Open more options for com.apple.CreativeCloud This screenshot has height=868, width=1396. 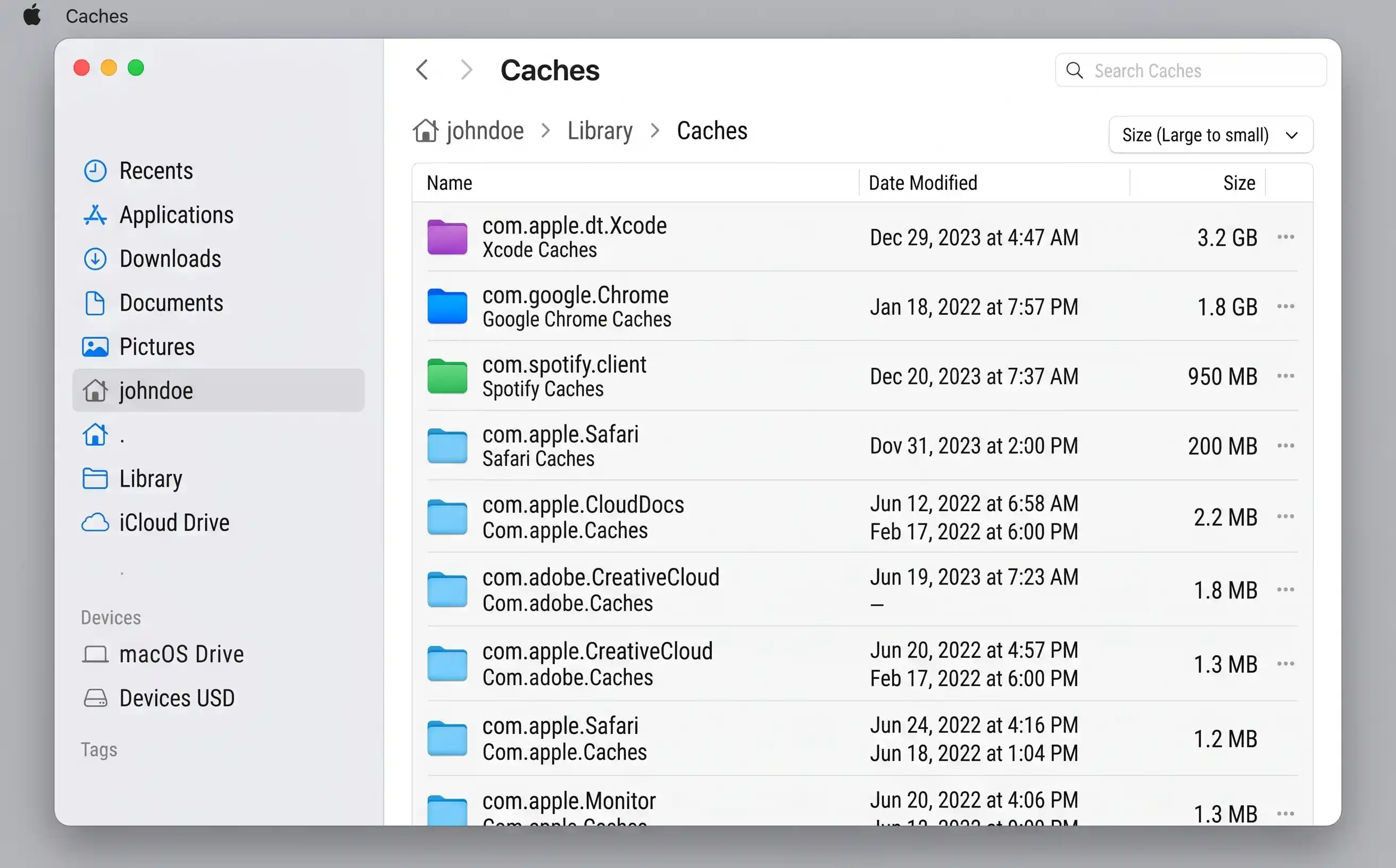click(1286, 664)
